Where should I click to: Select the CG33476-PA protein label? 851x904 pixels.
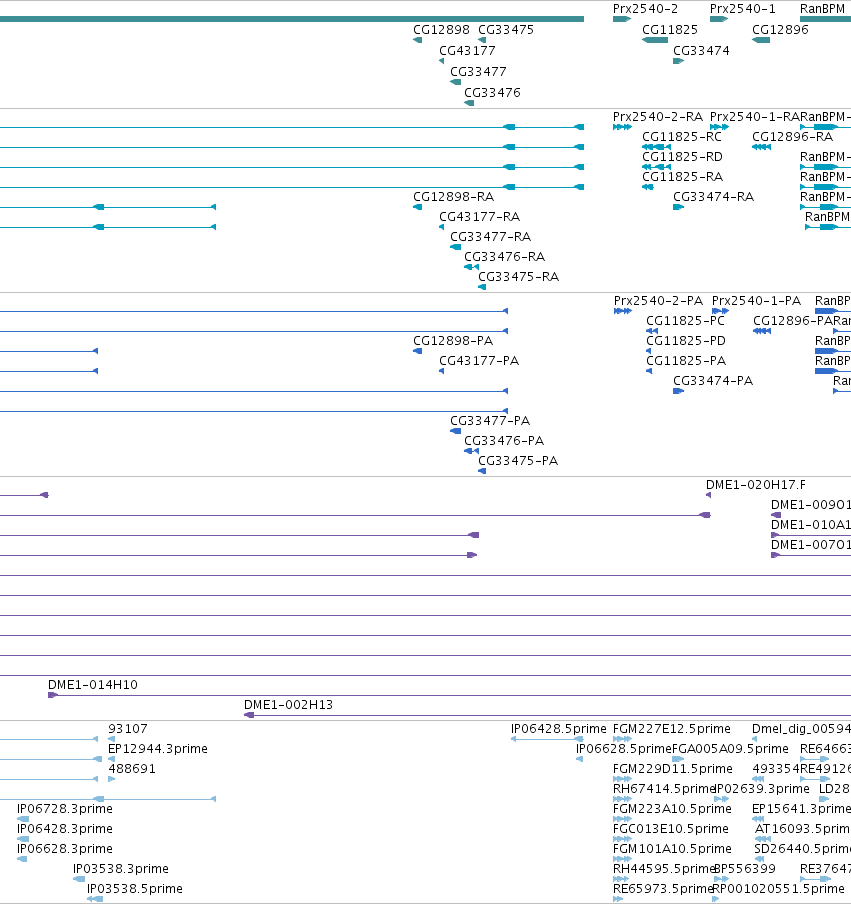tap(504, 440)
